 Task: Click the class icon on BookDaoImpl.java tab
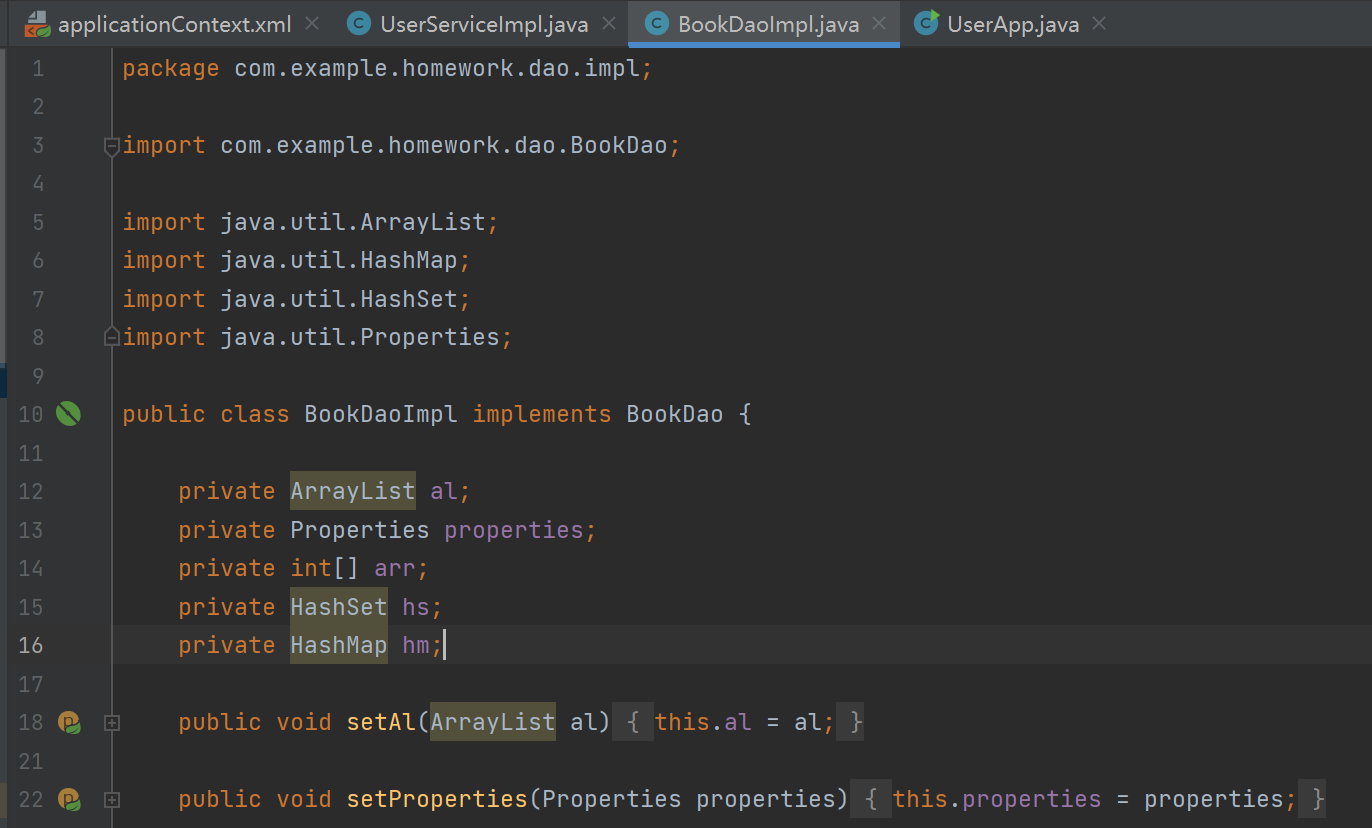[656, 24]
